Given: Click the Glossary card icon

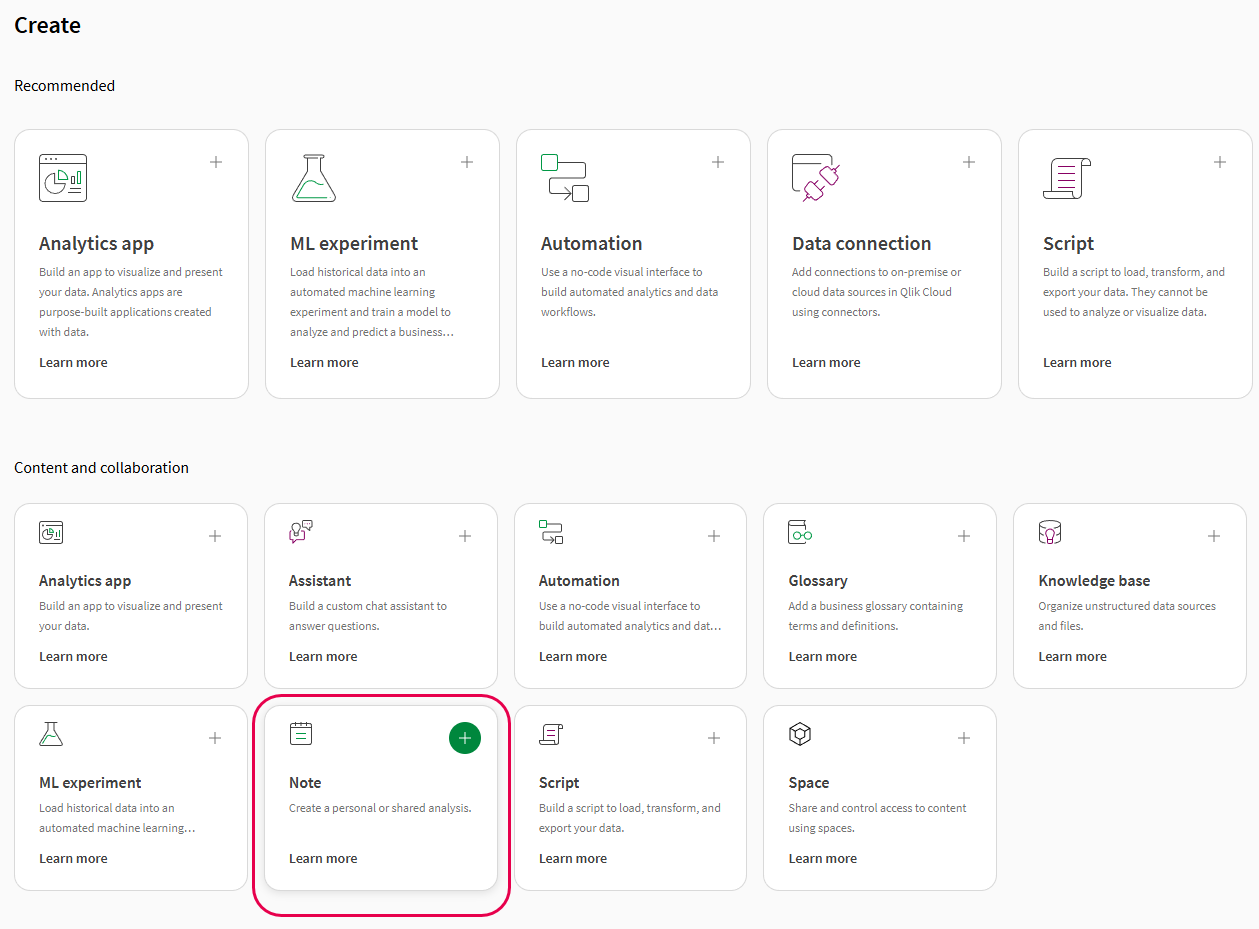Looking at the screenshot, I should (800, 532).
